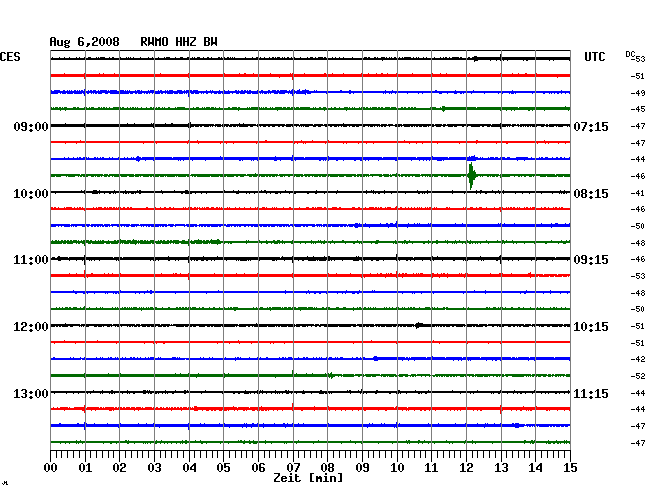Viewport: 650px width, 494px height.
Task: Click minute tick label 05
Action: click(x=223, y=467)
